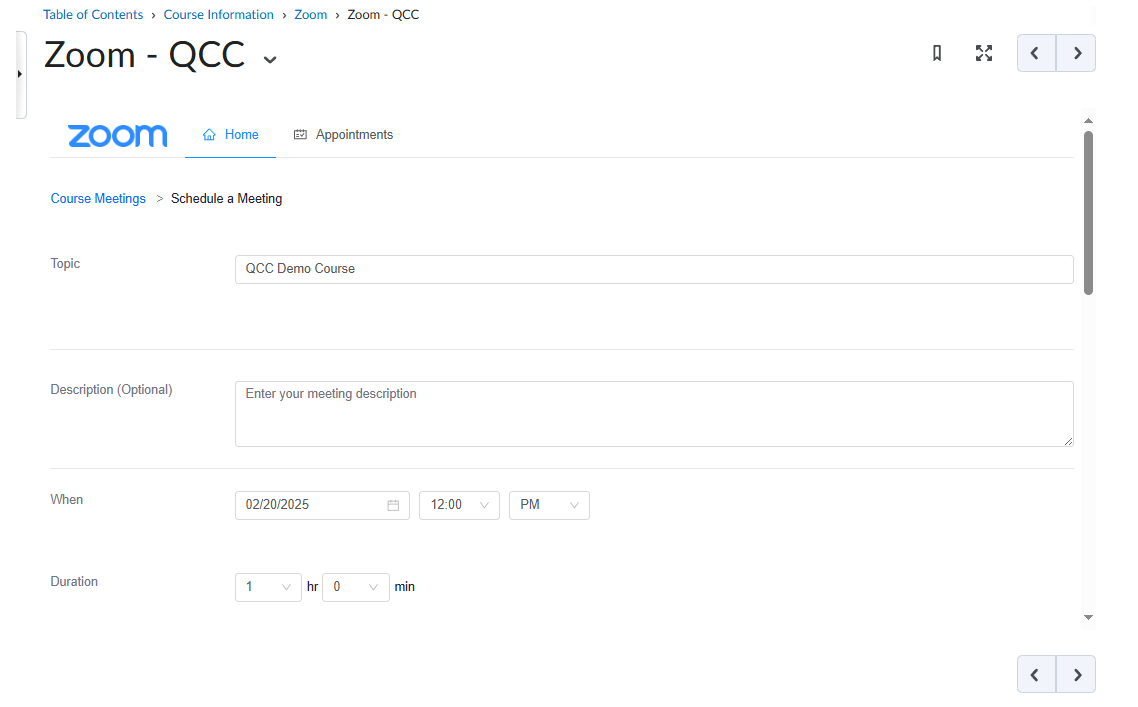1138x707 pixels.
Task: Open the AM/PM dropdown
Action: point(549,505)
